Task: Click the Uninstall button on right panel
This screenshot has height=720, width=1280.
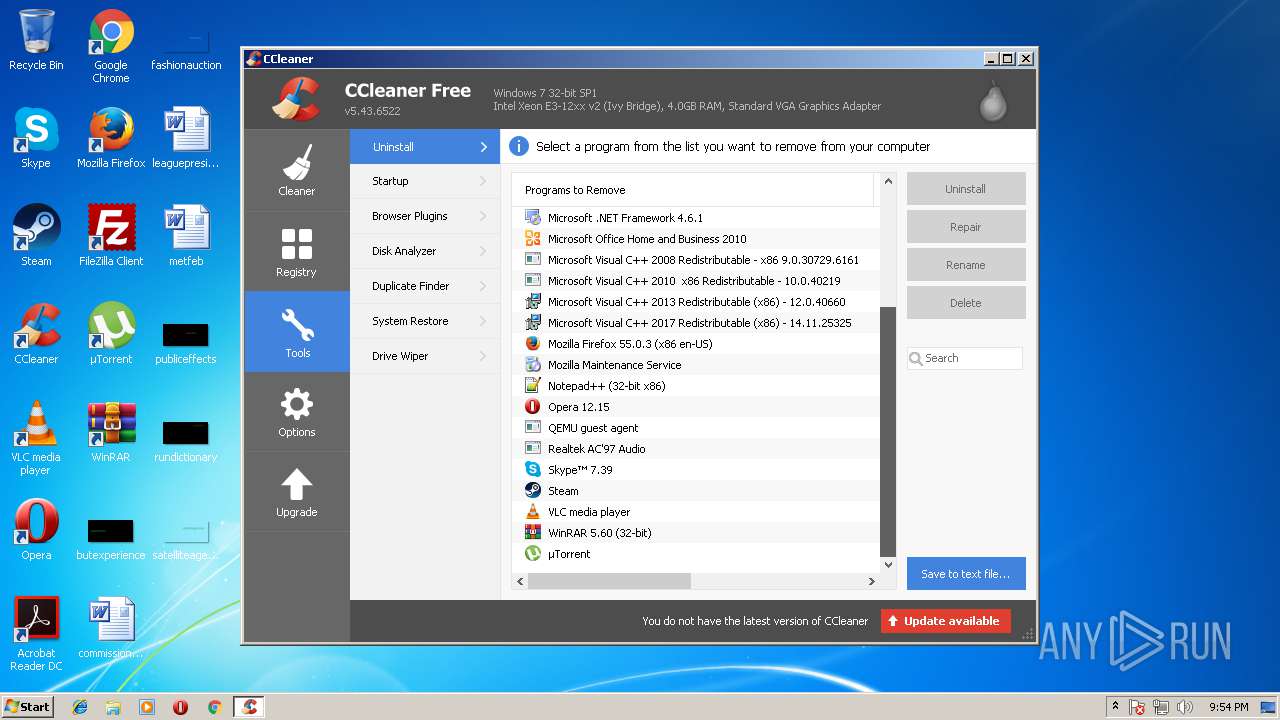Action: [966, 189]
